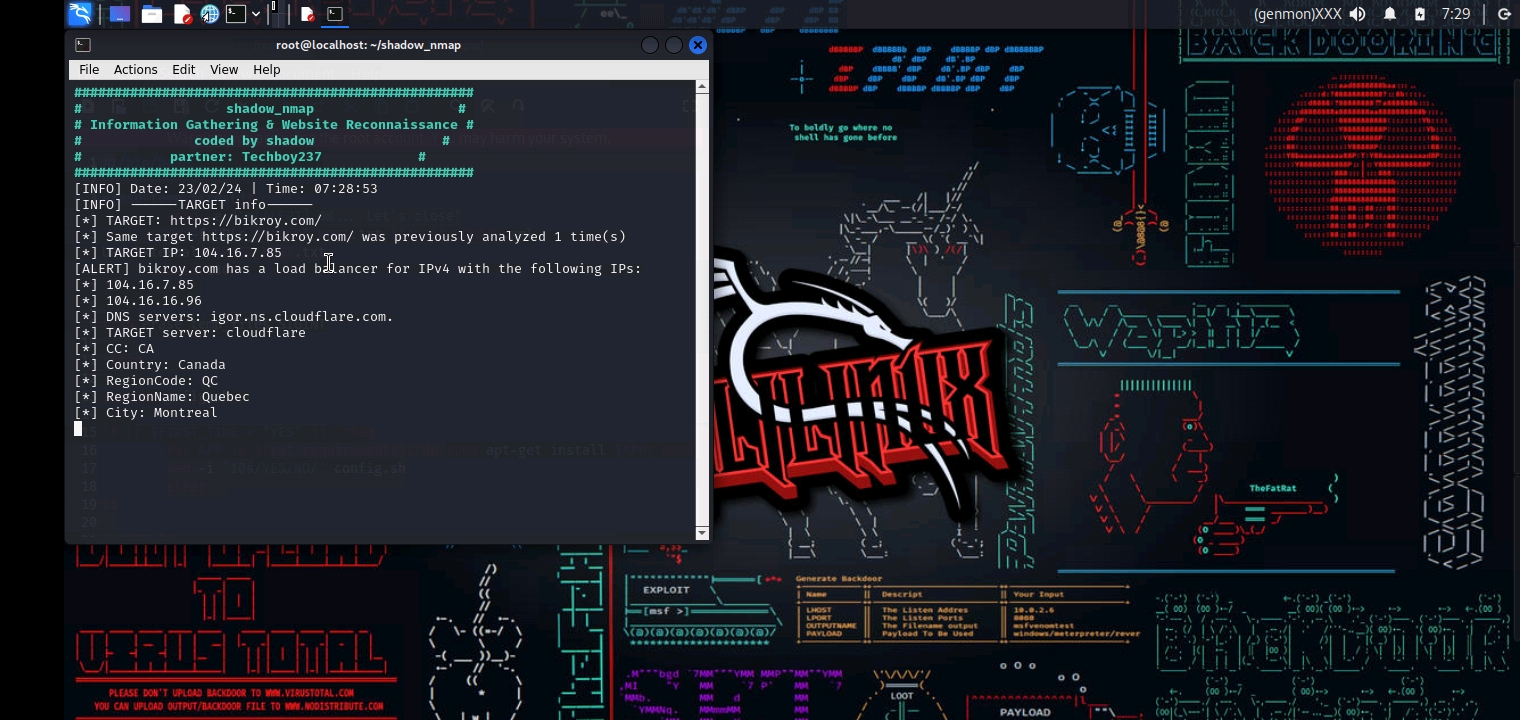Click the "[INFO] Date: 23/02/24" line
Image resolution: width=1520 pixels, height=720 pixels.
click(x=226, y=189)
